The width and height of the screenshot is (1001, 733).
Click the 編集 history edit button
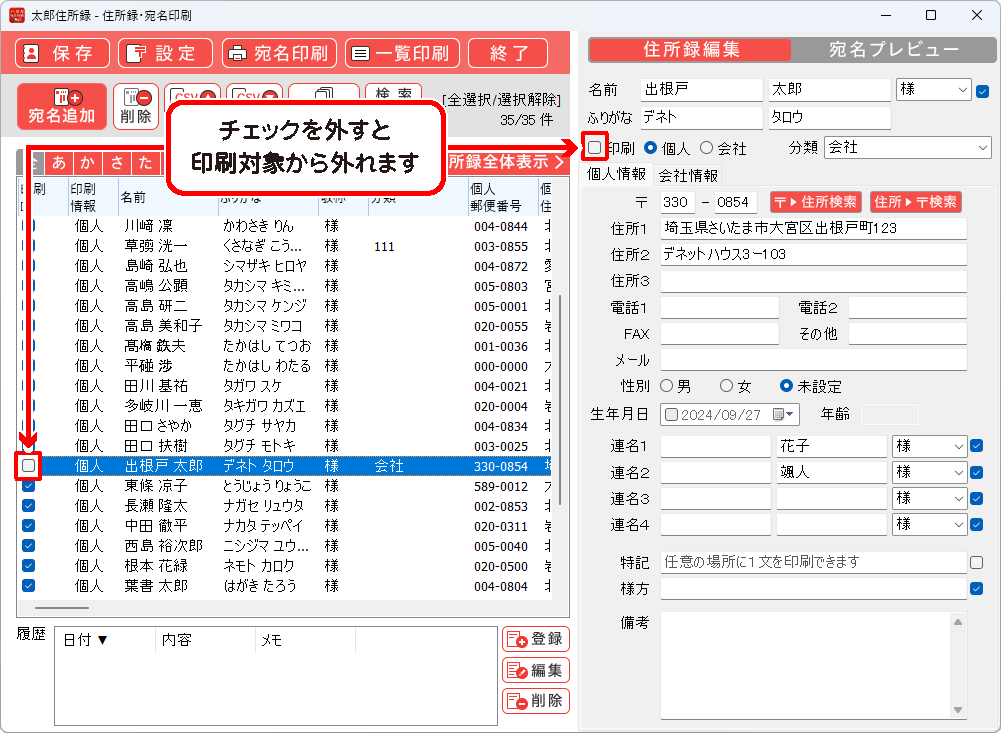pyautogui.click(x=535, y=670)
